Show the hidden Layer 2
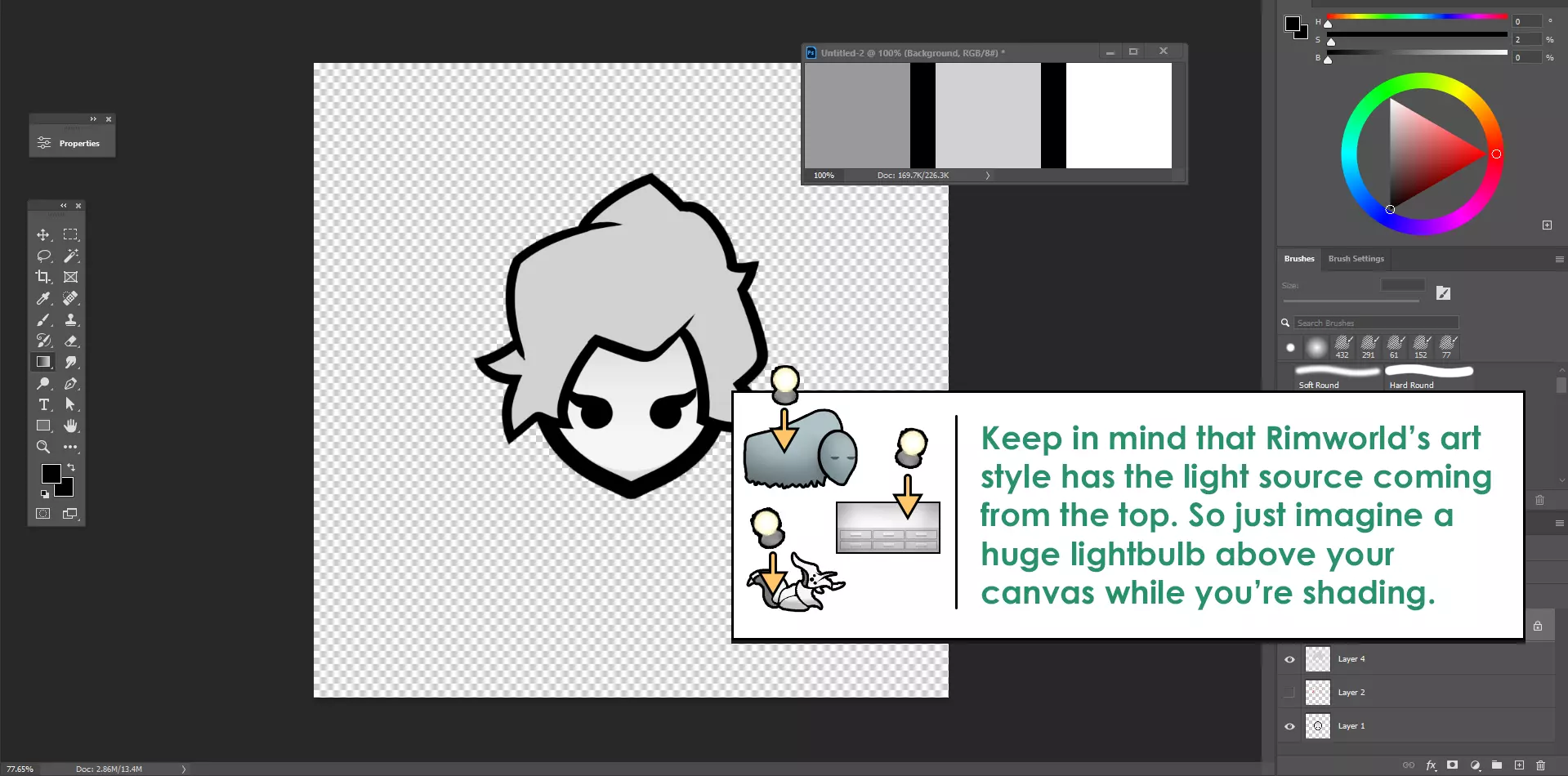 tap(1290, 693)
